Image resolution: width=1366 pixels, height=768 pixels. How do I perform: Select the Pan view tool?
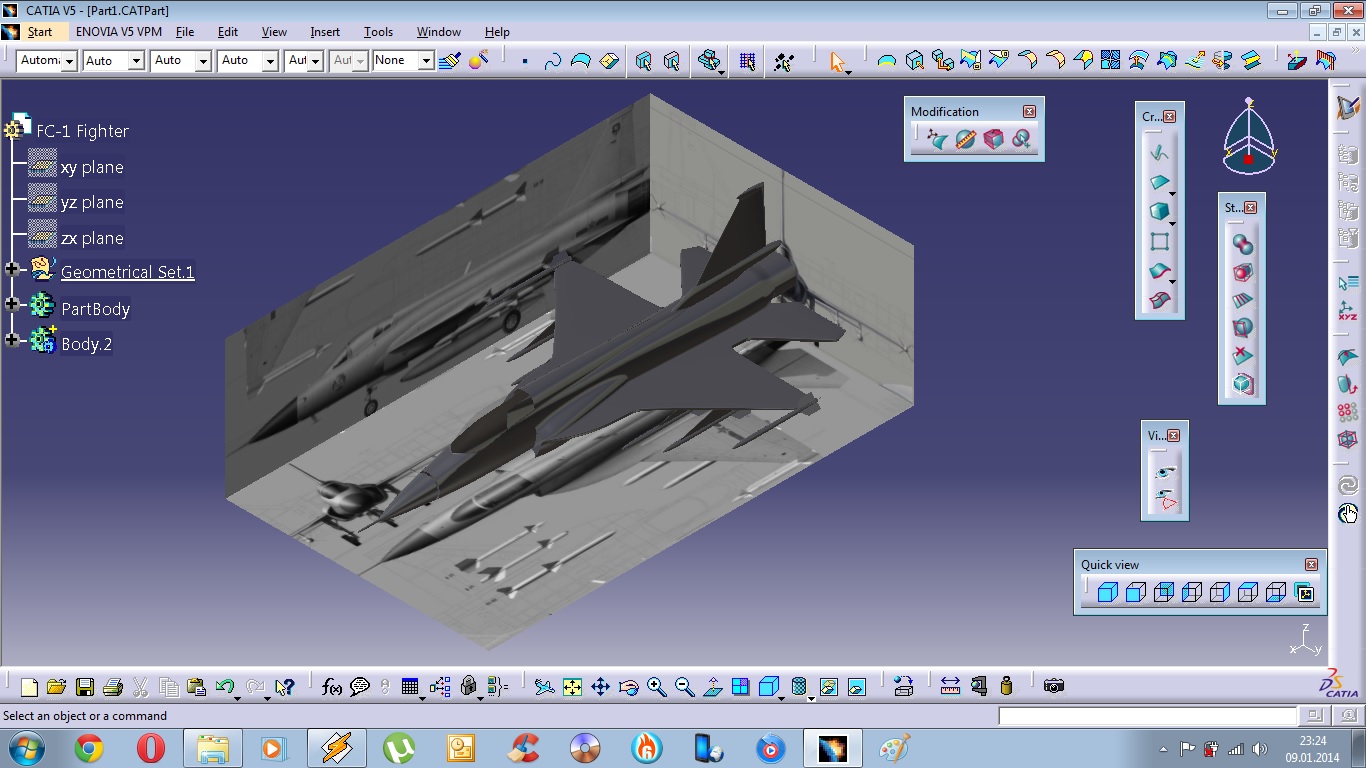[600, 686]
